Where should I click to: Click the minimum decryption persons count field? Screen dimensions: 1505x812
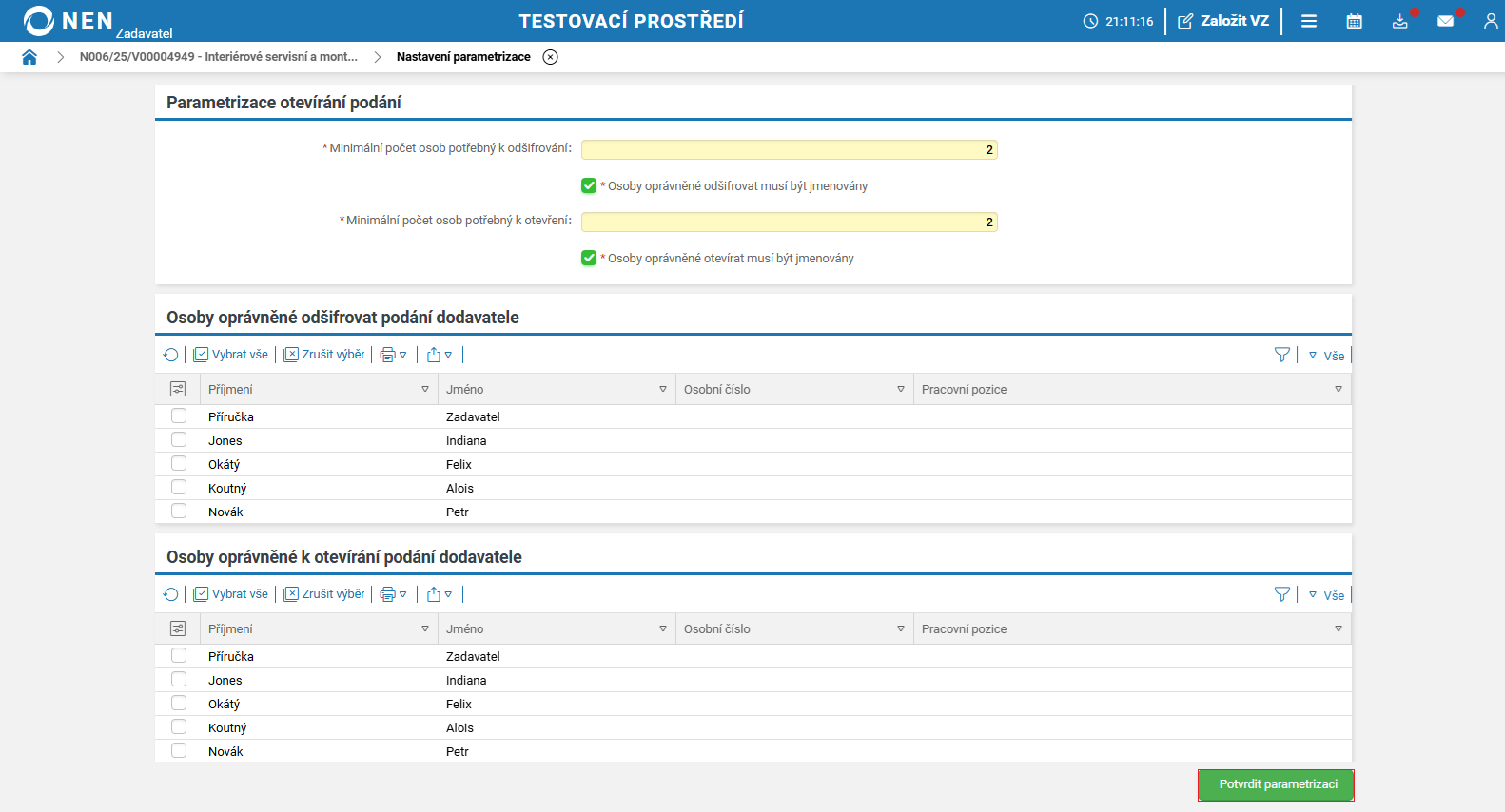[789, 149]
